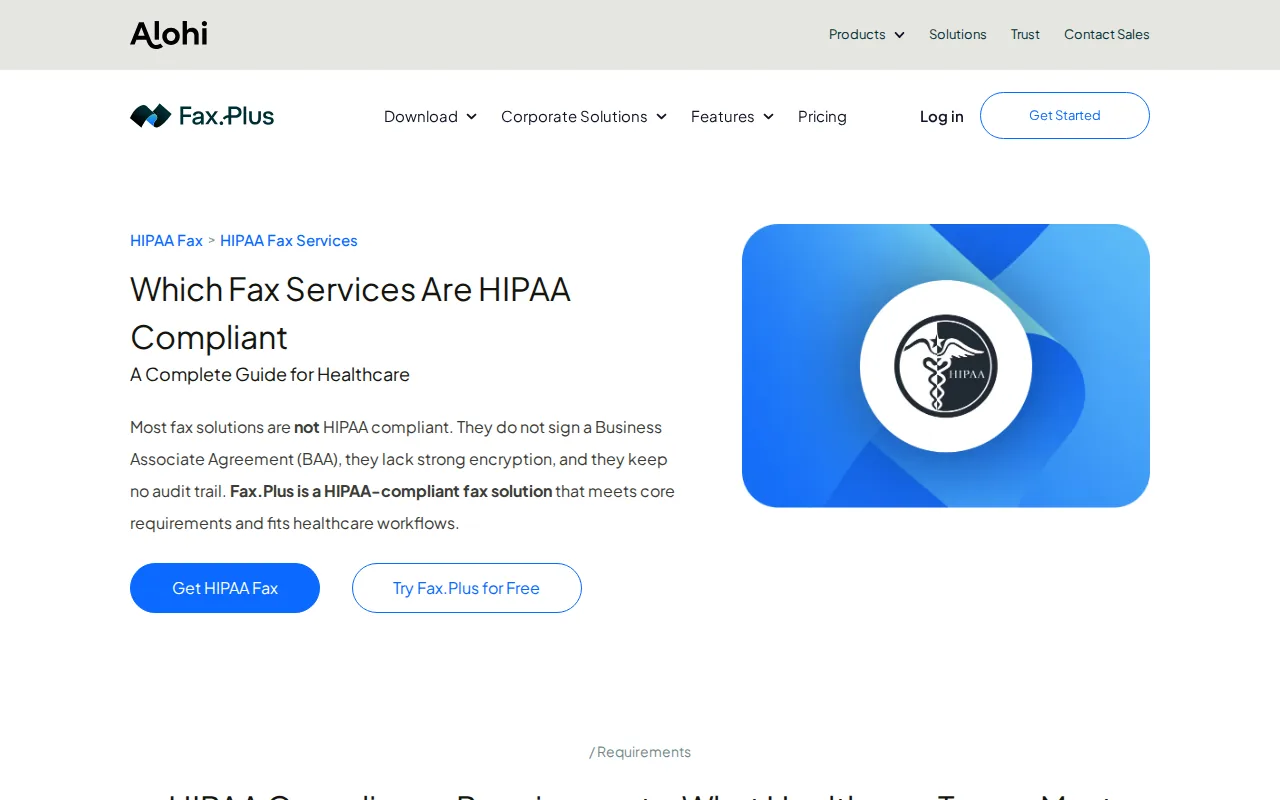Click the HIPAA Fax Services breadcrumb
Screen dimensions: 1280x800
289,241
